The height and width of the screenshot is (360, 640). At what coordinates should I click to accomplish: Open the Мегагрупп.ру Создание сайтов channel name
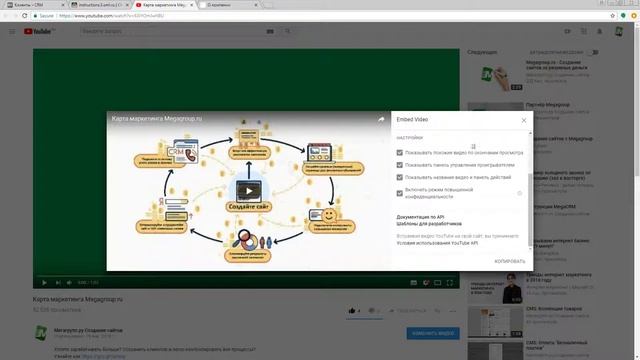click(x=88, y=330)
